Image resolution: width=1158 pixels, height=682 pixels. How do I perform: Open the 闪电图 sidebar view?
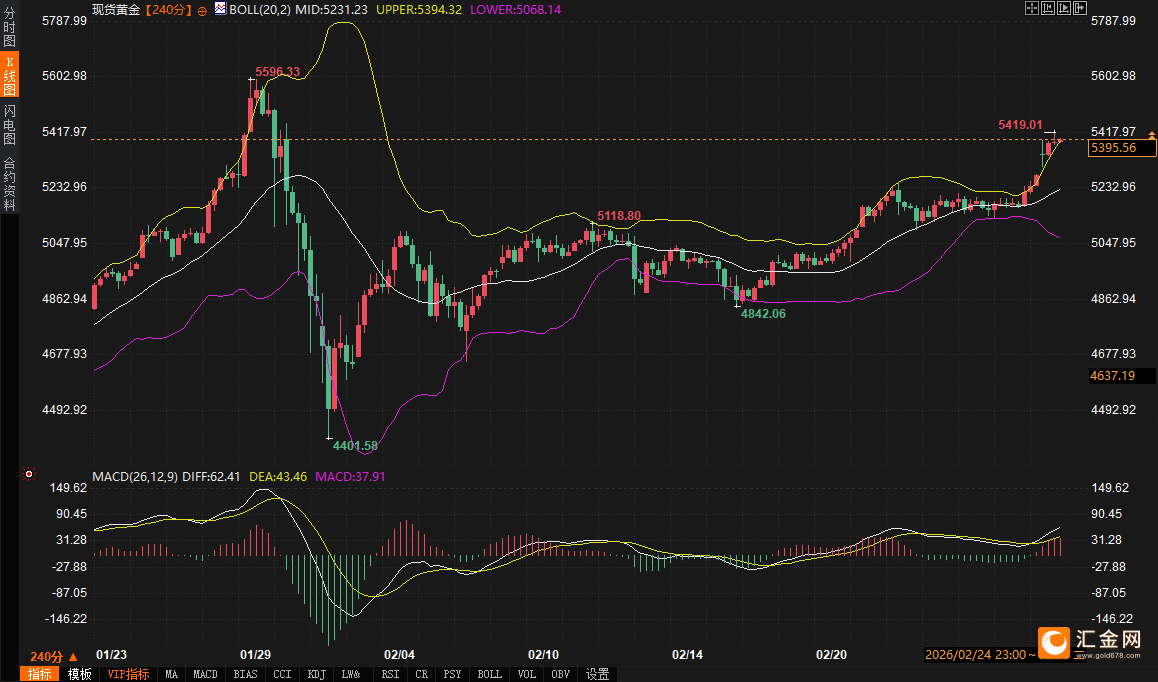click(x=10, y=123)
